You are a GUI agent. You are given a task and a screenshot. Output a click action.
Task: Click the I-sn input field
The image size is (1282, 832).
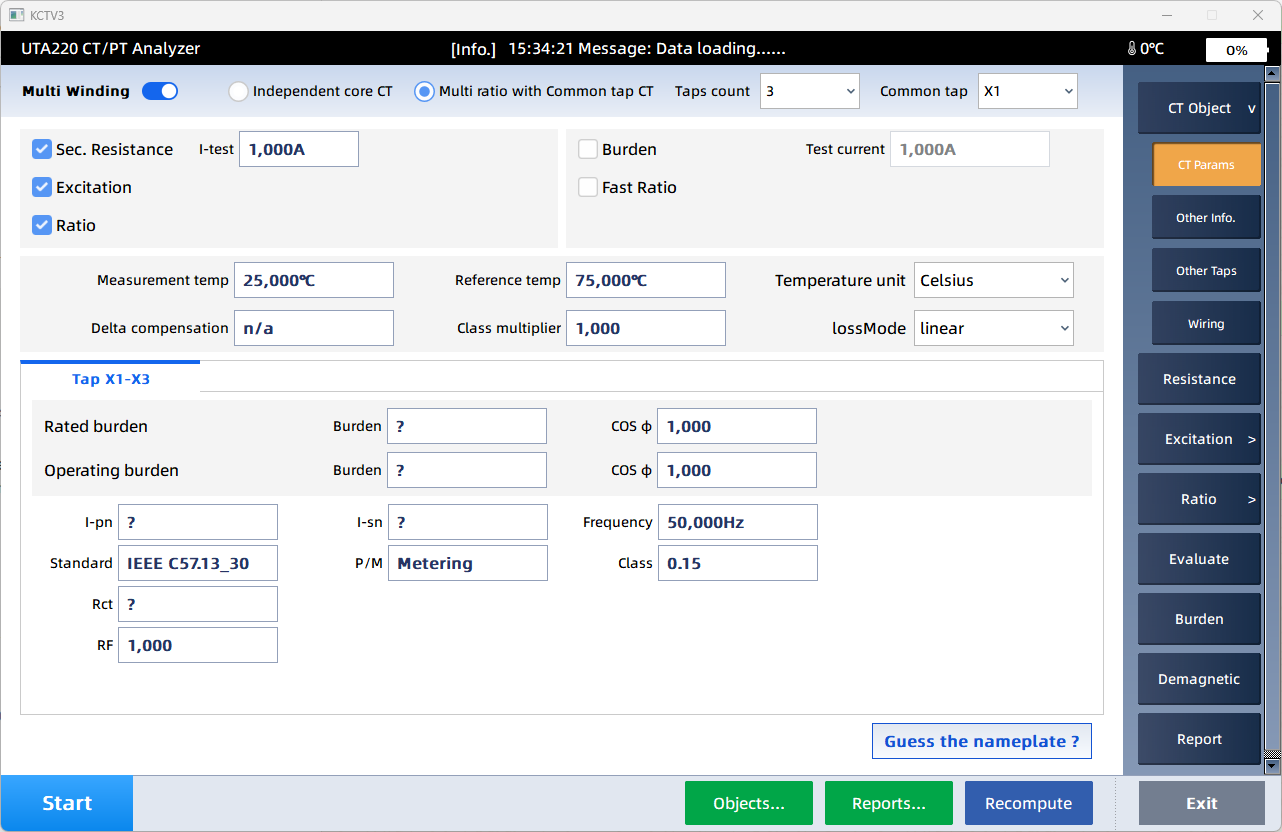point(468,522)
